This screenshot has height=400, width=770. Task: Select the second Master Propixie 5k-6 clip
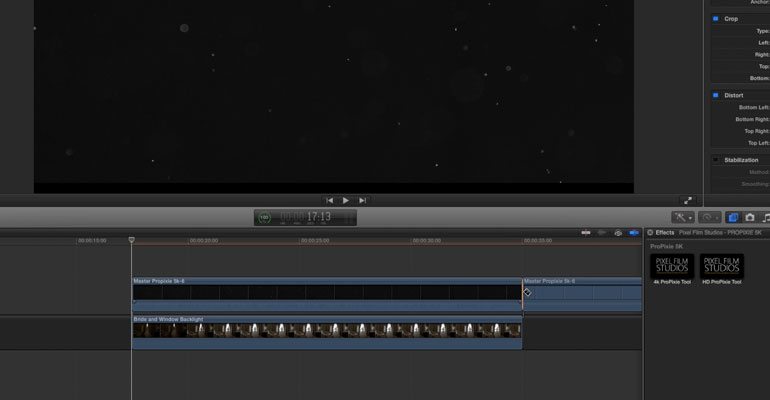(x=583, y=294)
